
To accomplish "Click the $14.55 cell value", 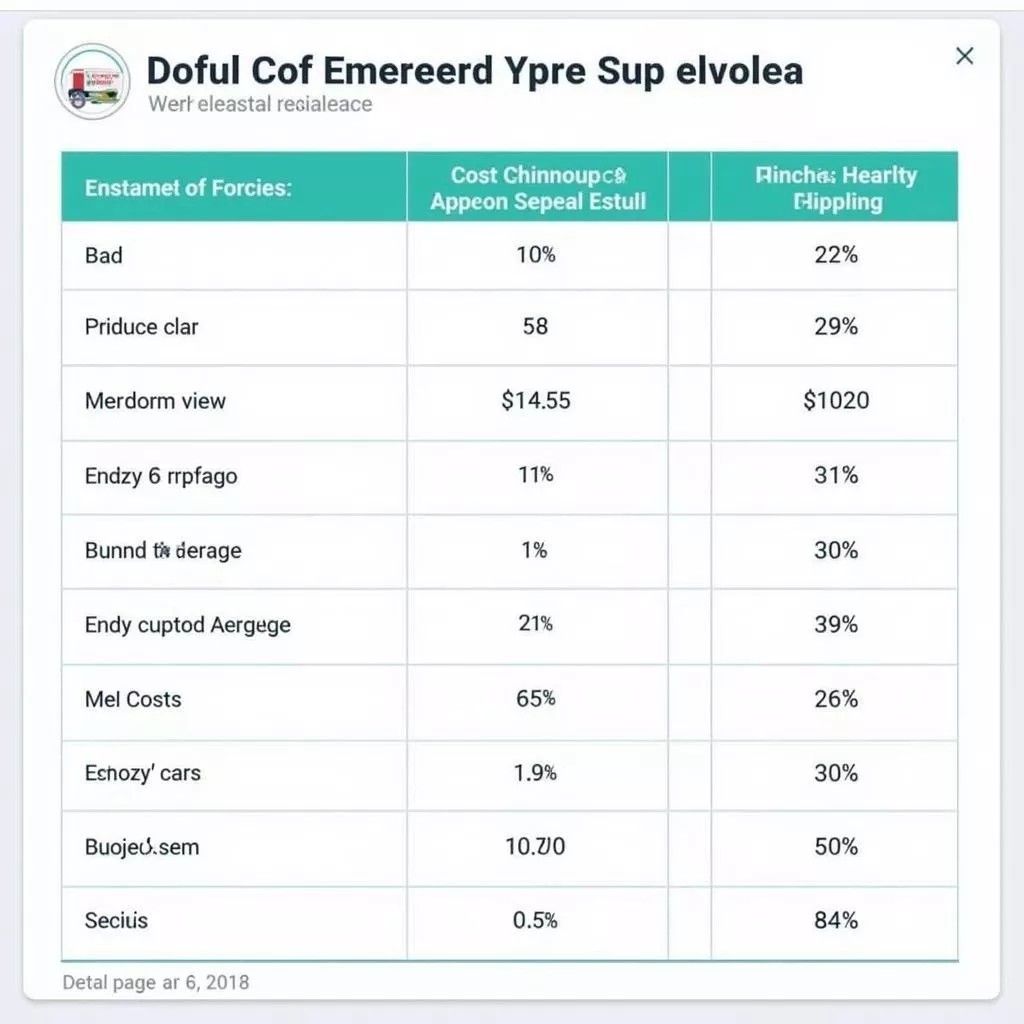I will click(536, 400).
